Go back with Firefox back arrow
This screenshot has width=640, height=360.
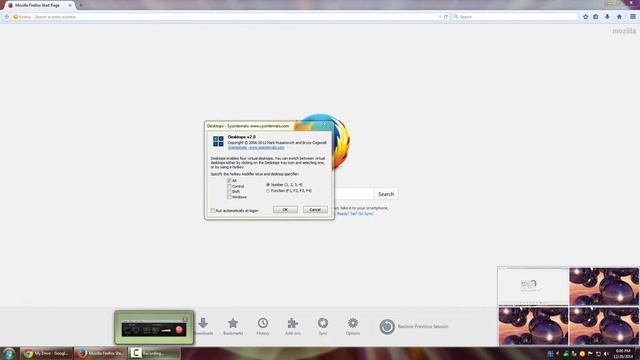coord(7,17)
